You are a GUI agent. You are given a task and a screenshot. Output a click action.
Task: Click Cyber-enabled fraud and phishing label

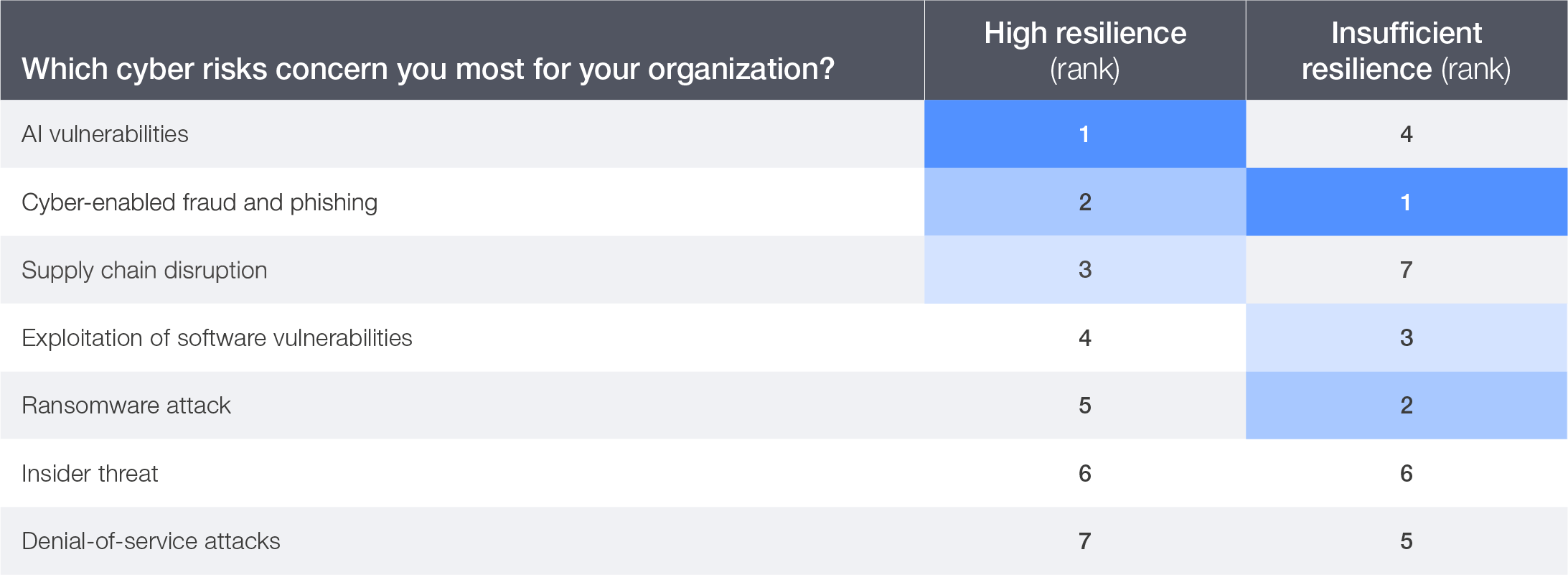click(199, 202)
